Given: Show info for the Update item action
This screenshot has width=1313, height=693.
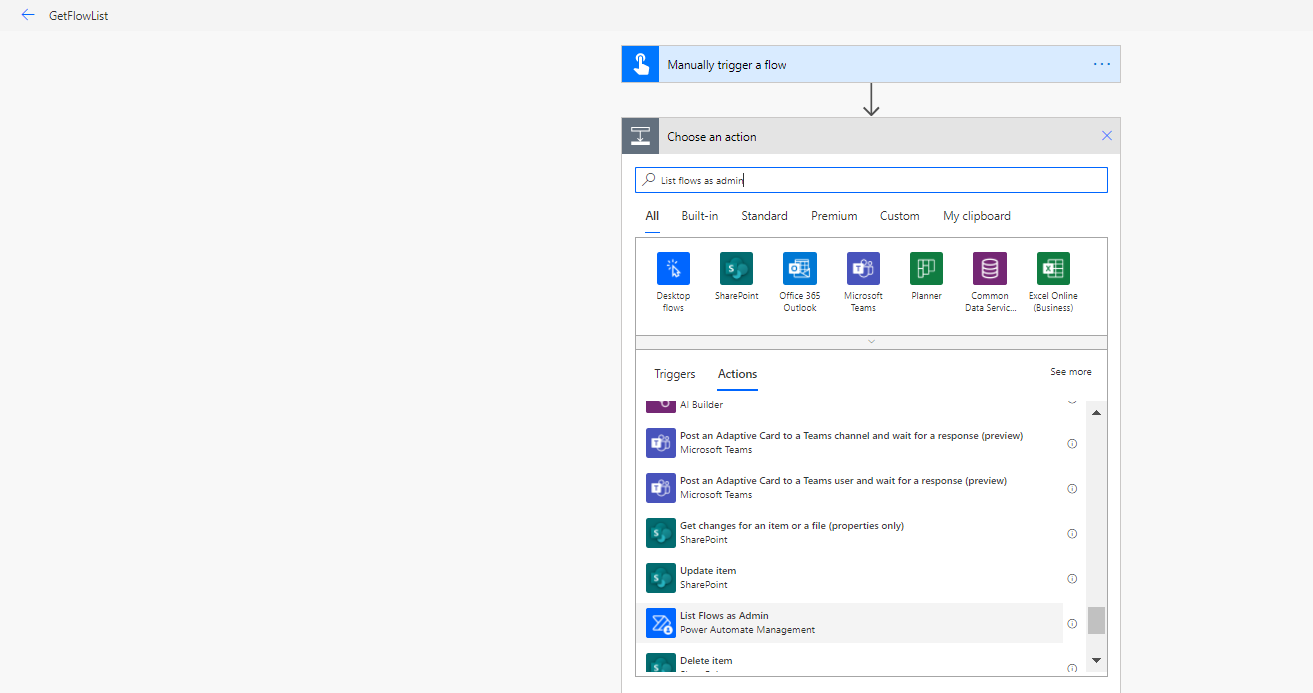Looking at the screenshot, I should coord(1072,578).
